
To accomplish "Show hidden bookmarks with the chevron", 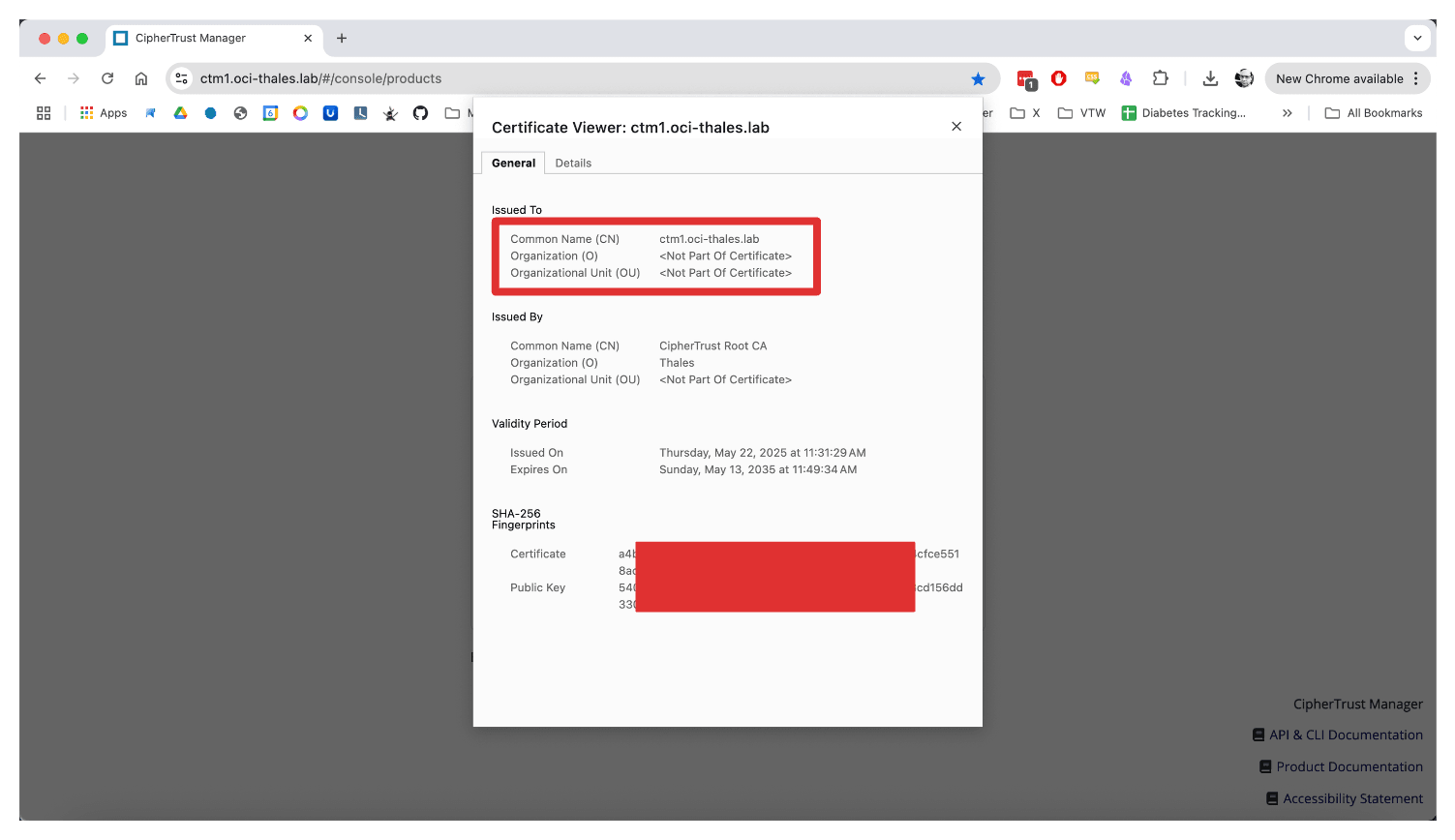I will point(1287,113).
